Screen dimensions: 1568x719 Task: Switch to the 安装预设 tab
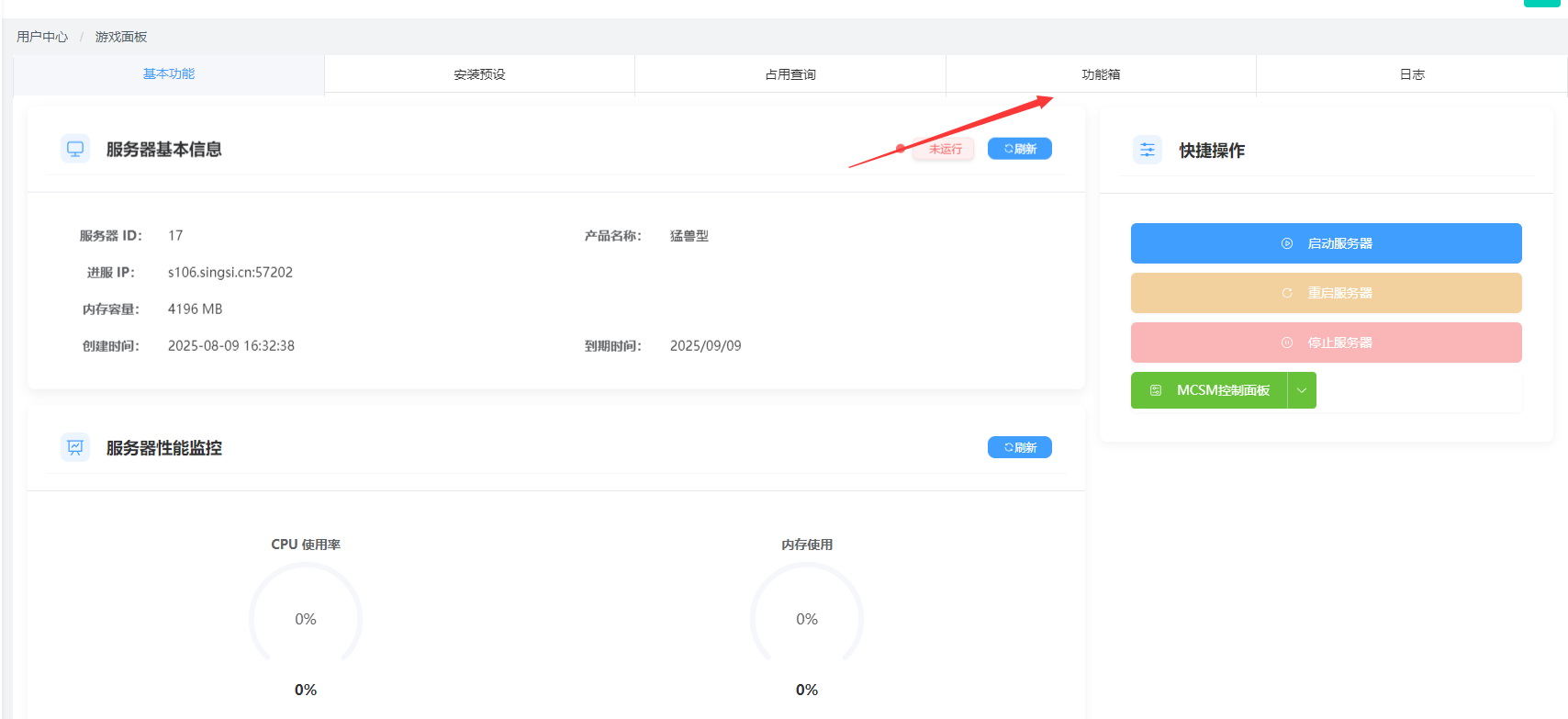coord(479,74)
